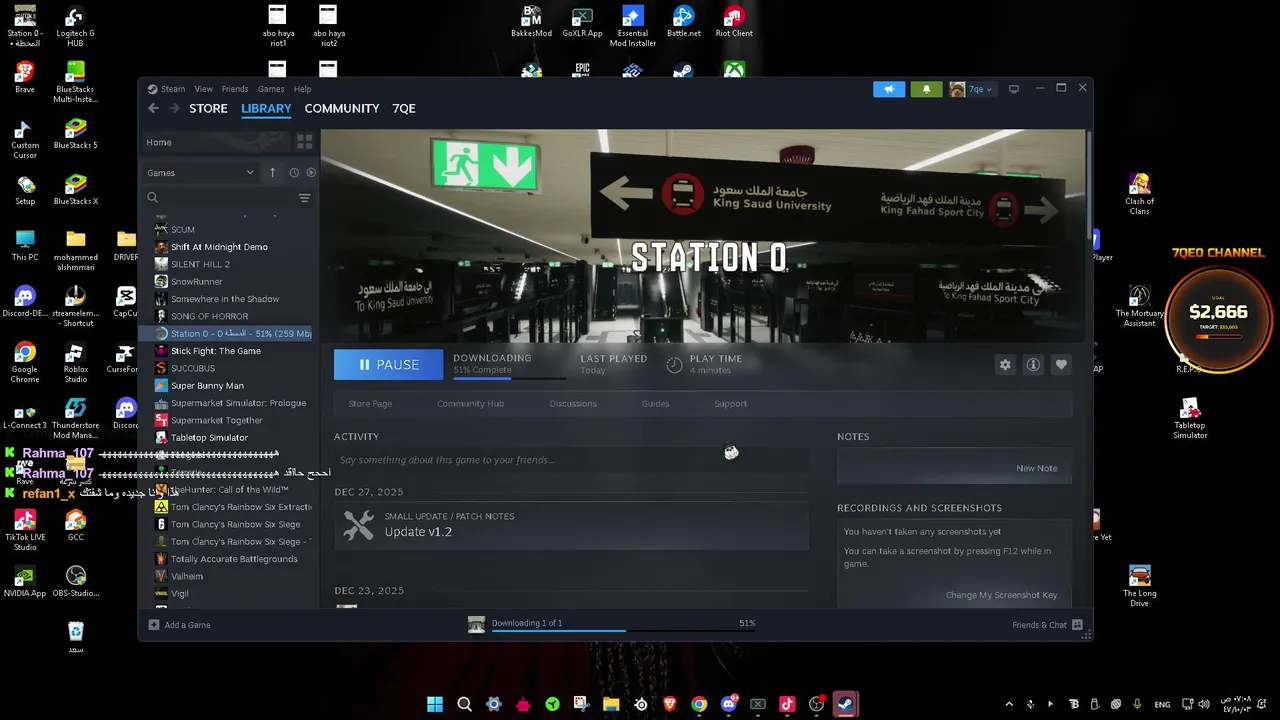
Task: Open the Help menu
Action: click(302, 89)
